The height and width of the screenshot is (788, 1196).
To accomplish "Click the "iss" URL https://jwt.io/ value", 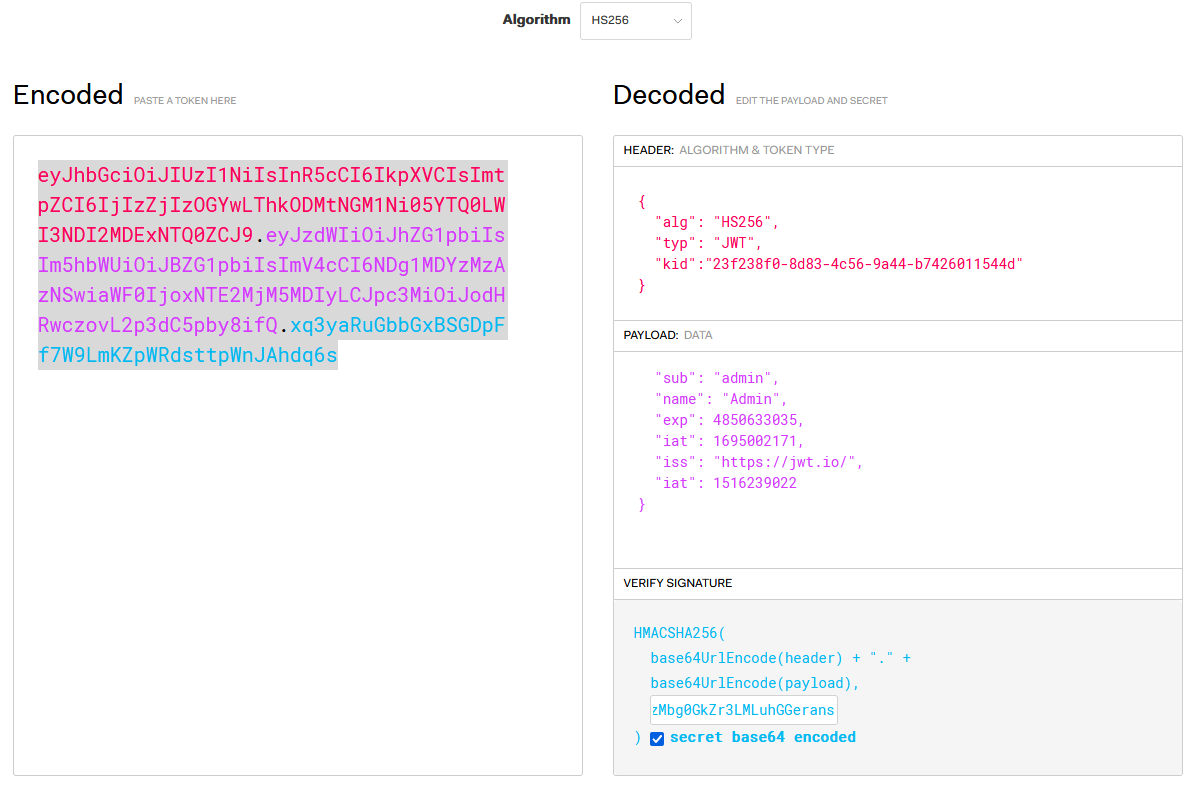I will pos(786,462).
